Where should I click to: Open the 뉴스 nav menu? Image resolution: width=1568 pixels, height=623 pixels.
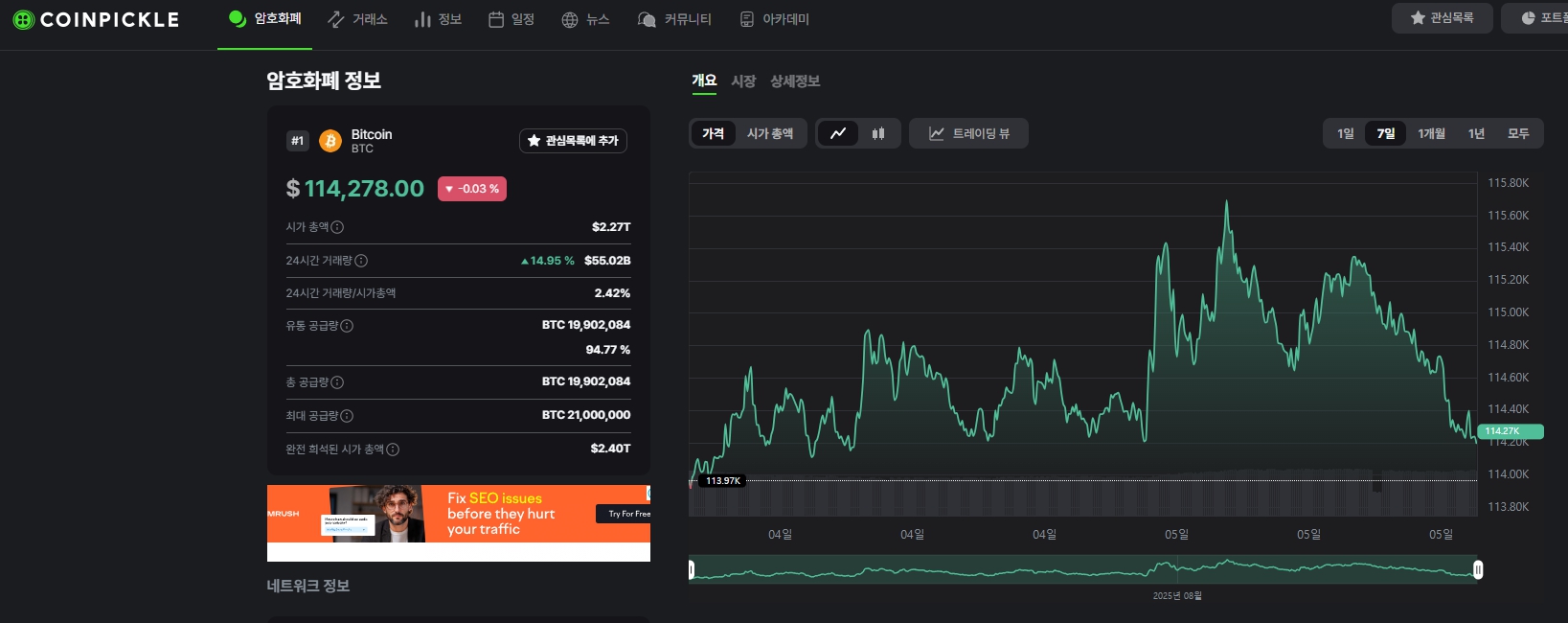[x=585, y=19]
